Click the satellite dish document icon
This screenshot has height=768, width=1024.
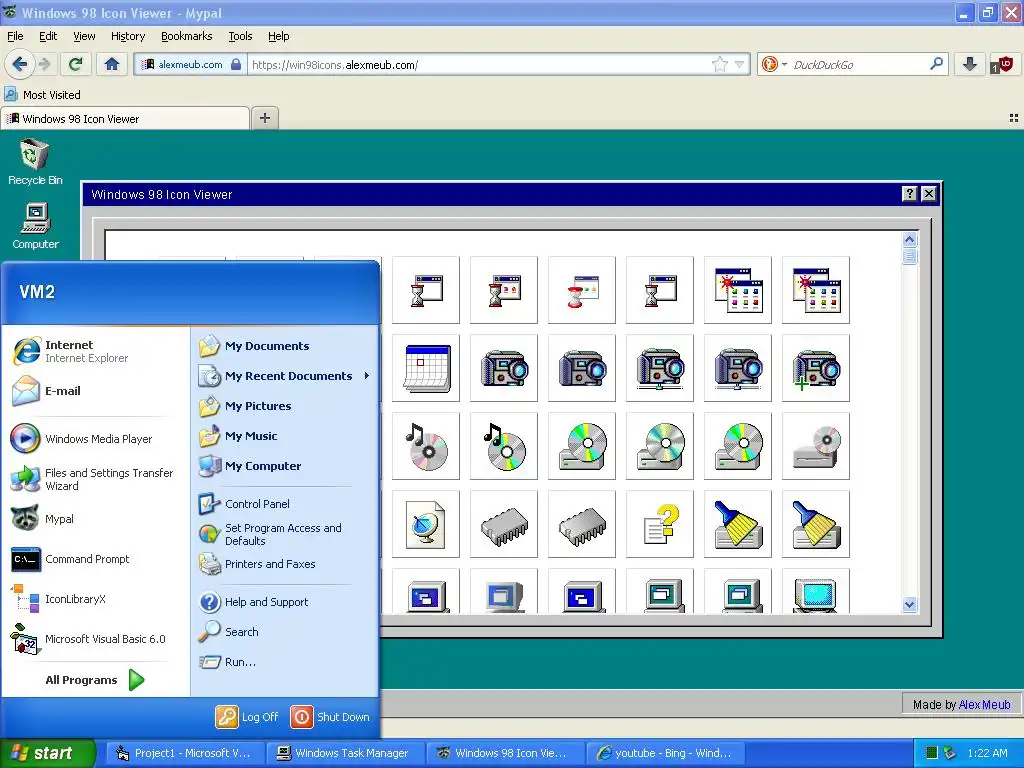[x=426, y=524]
